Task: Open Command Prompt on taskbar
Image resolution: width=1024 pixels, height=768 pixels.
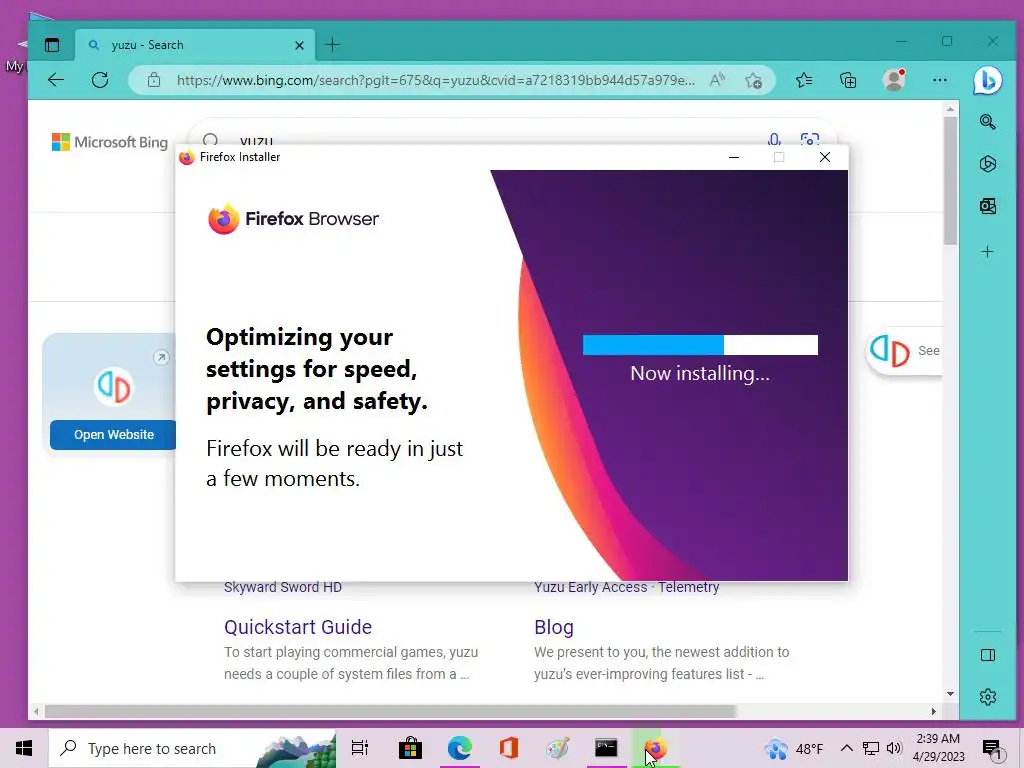Action: [606, 748]
